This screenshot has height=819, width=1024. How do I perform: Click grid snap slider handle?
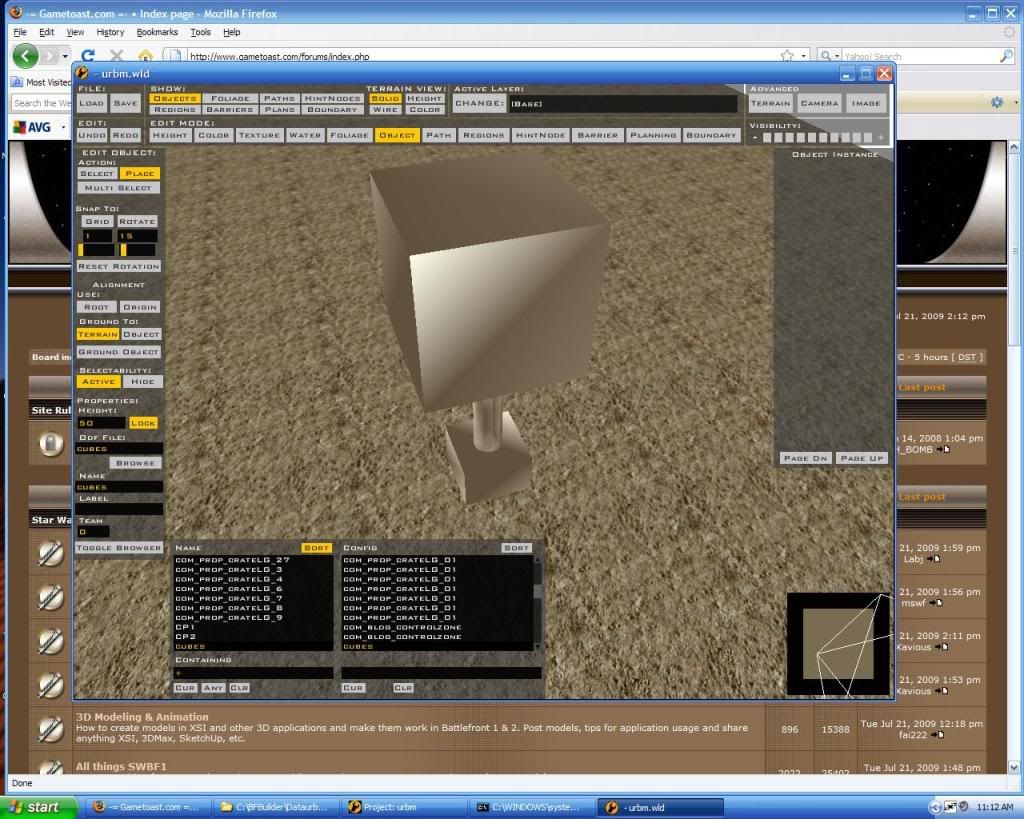[81, 249]
